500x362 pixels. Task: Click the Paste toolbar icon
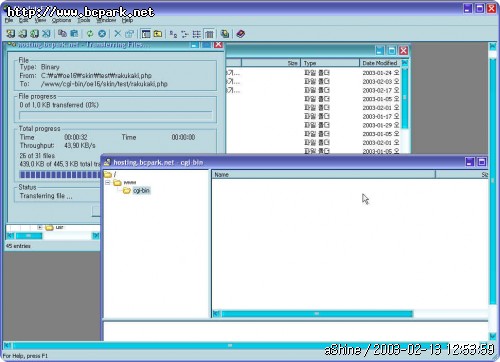74,33
